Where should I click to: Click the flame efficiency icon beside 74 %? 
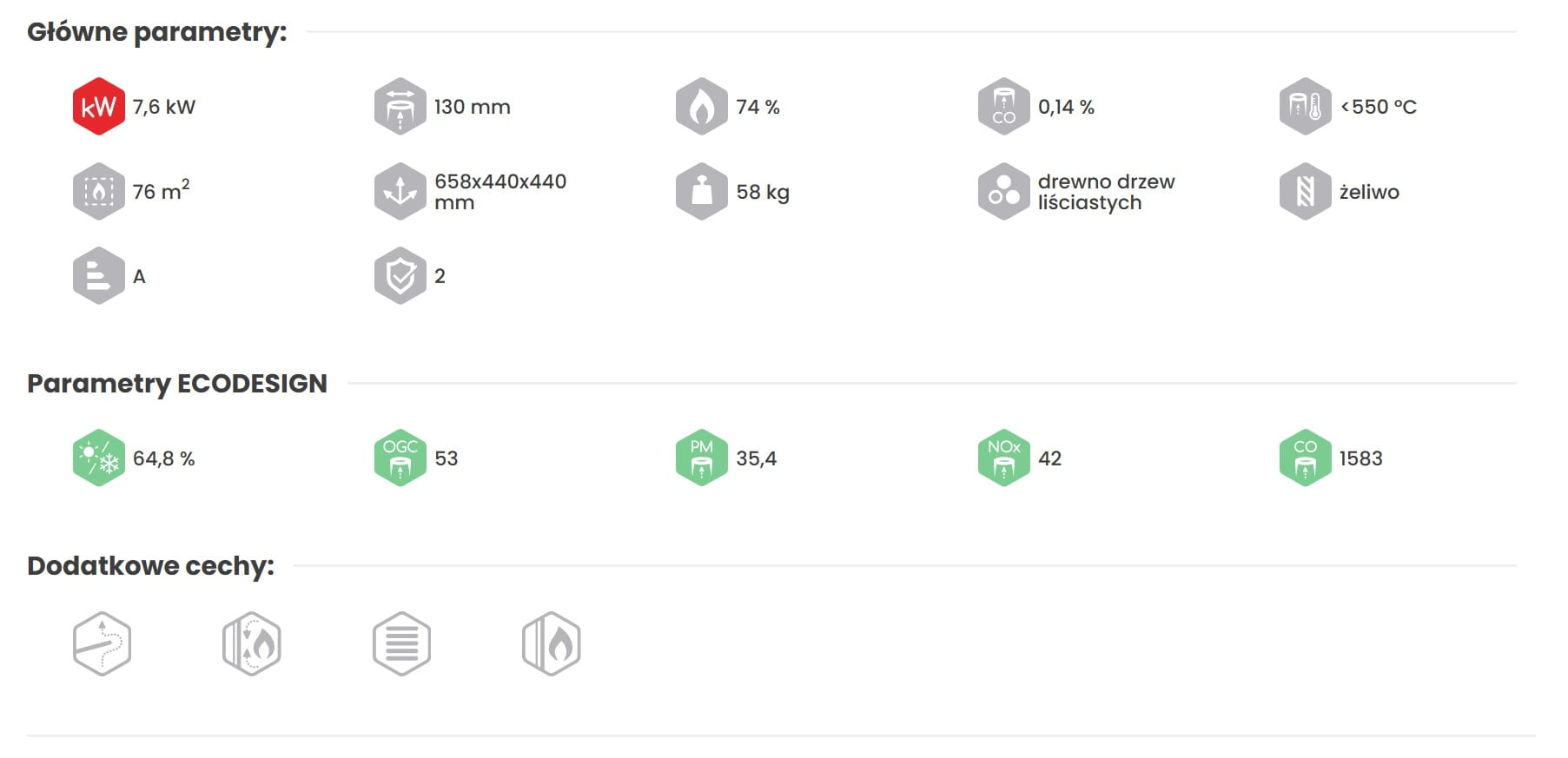click(701, 107)
